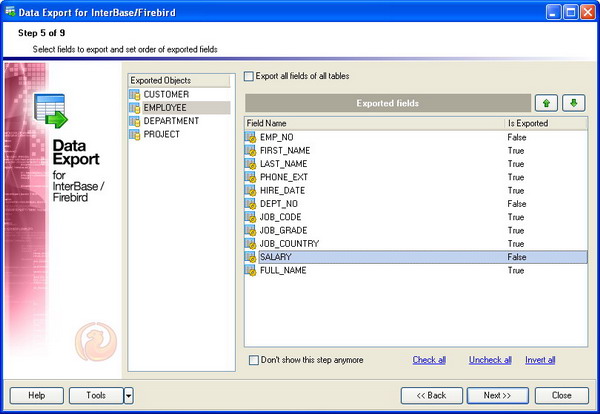Click the DEPARTMENT table icon
Image resolution: width=600 pixels, height=414 pixels.
pyautogui.click(x=135, y=121)
